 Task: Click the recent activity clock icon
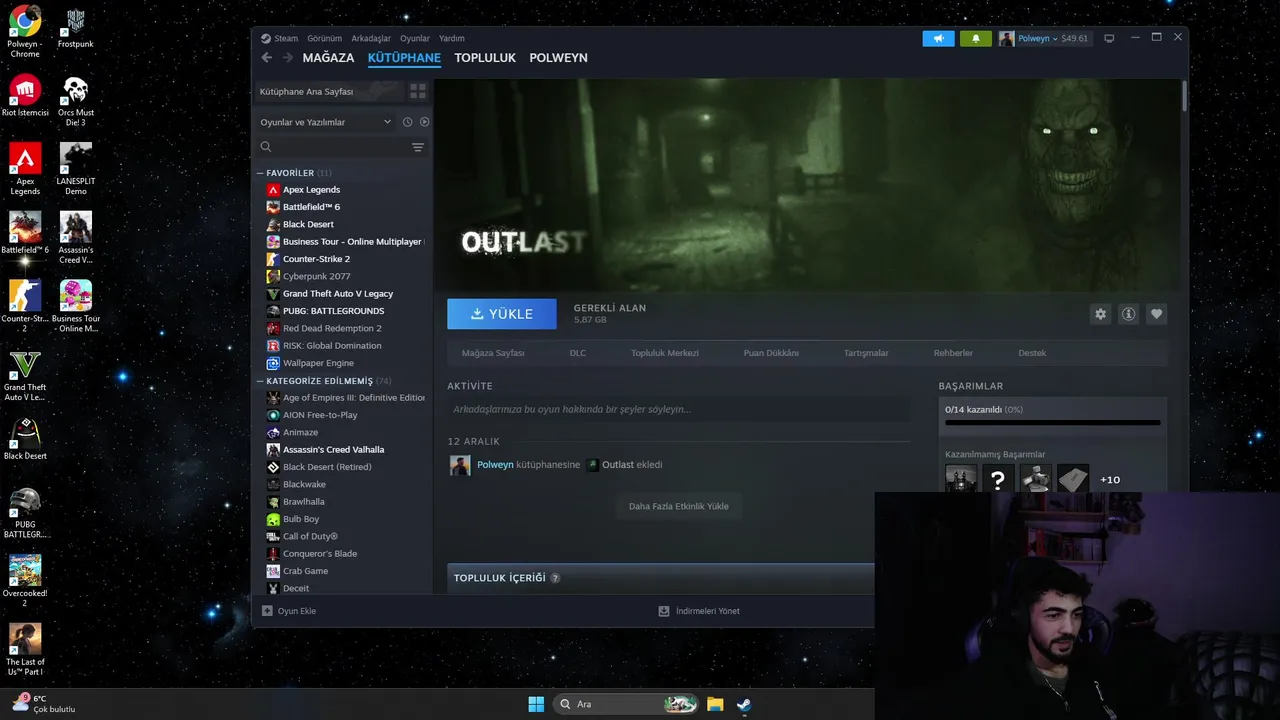tap(407, 122)
